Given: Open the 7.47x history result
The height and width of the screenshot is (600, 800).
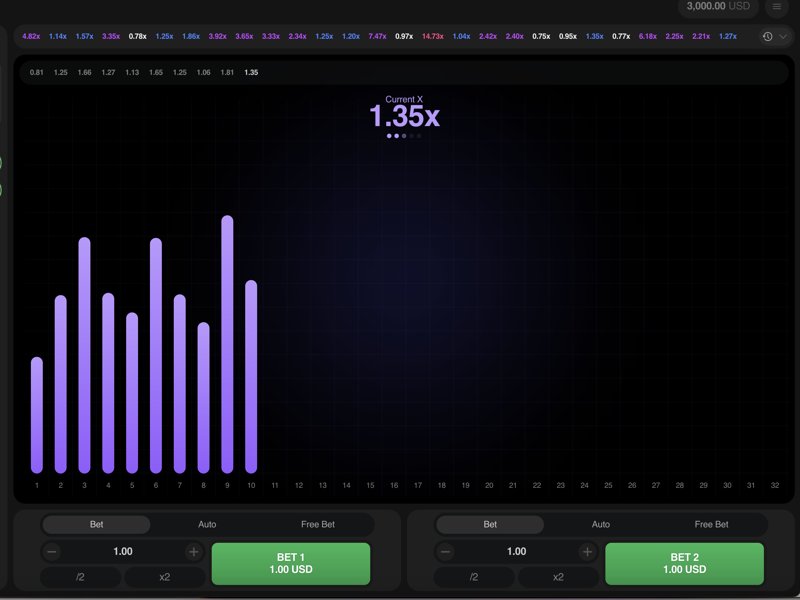Looking at the screenshot, I should pyautogui.click(x=378, y=36).
